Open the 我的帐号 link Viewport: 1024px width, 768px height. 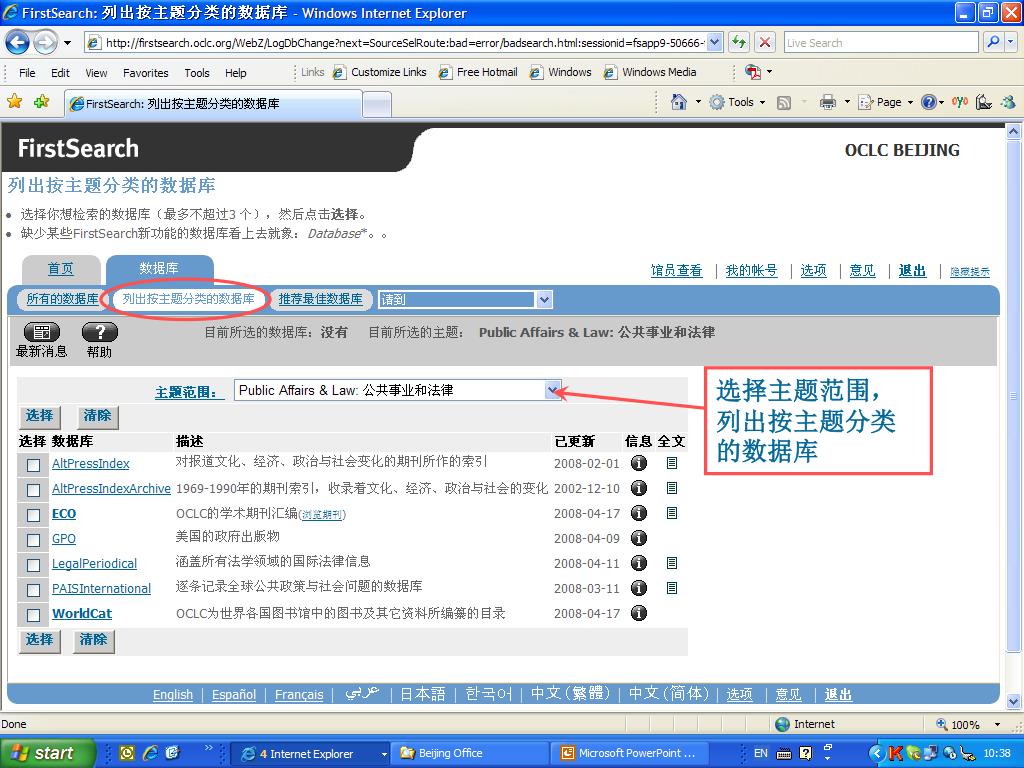point(752,270)
